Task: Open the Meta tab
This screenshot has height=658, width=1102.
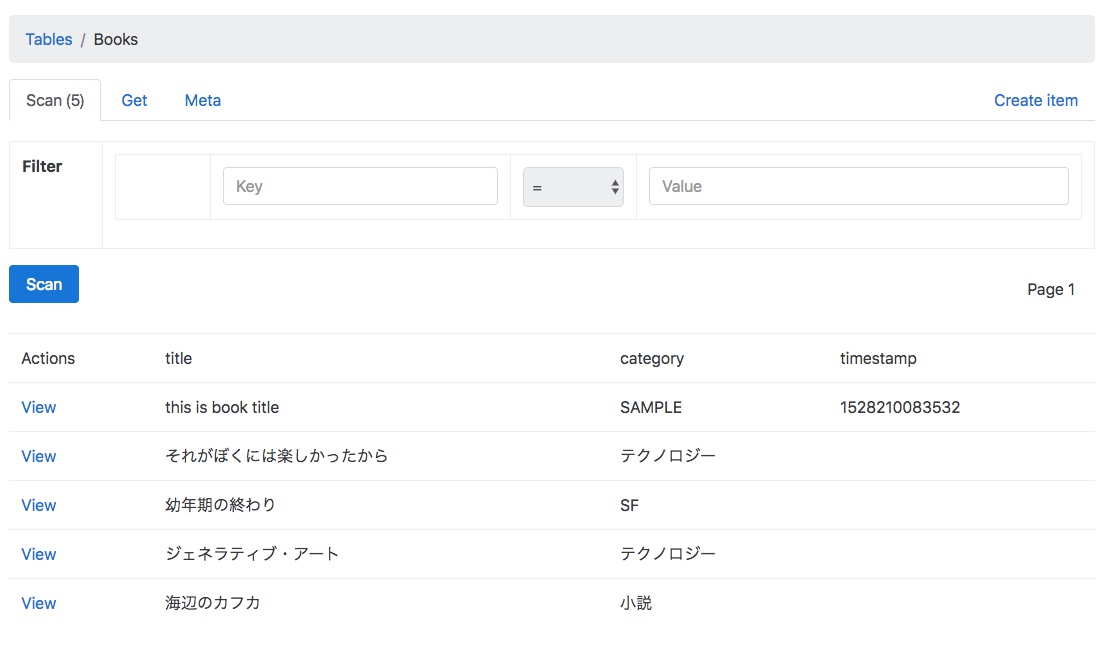Action: pos(203,100)
